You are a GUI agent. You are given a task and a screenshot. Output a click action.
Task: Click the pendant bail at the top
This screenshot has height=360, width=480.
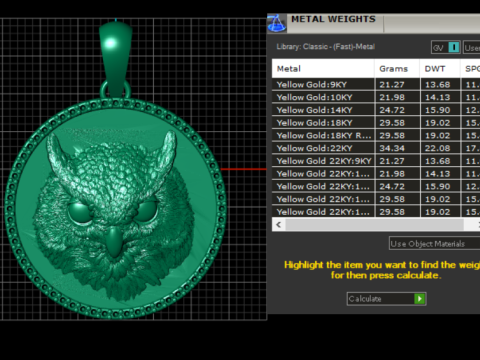[116, 60]
